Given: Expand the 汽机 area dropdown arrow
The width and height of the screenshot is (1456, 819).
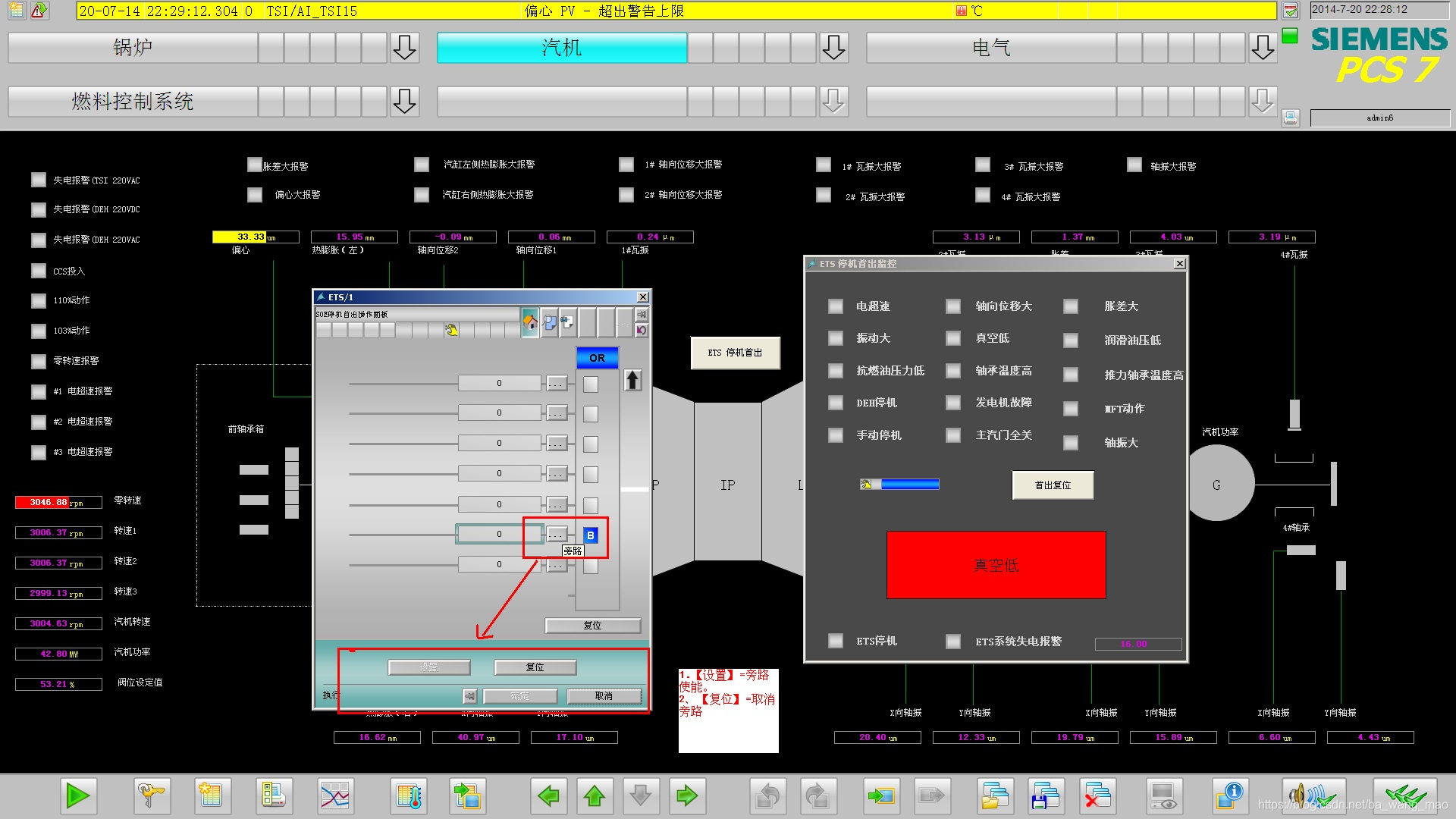Looking at the screenshot, I should tap(833, 48).
